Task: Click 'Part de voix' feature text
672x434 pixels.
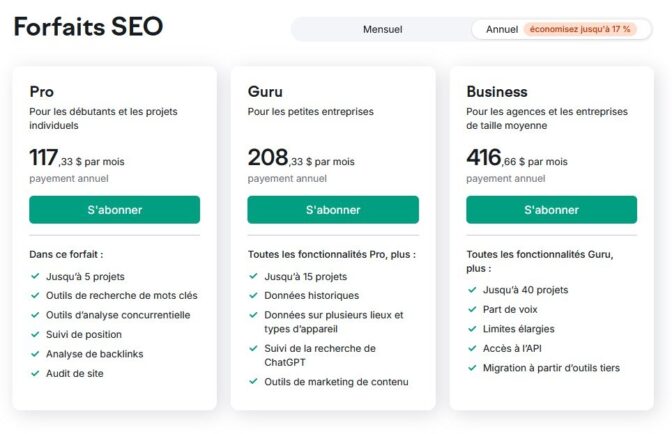Action: click(x=510, y=309)
